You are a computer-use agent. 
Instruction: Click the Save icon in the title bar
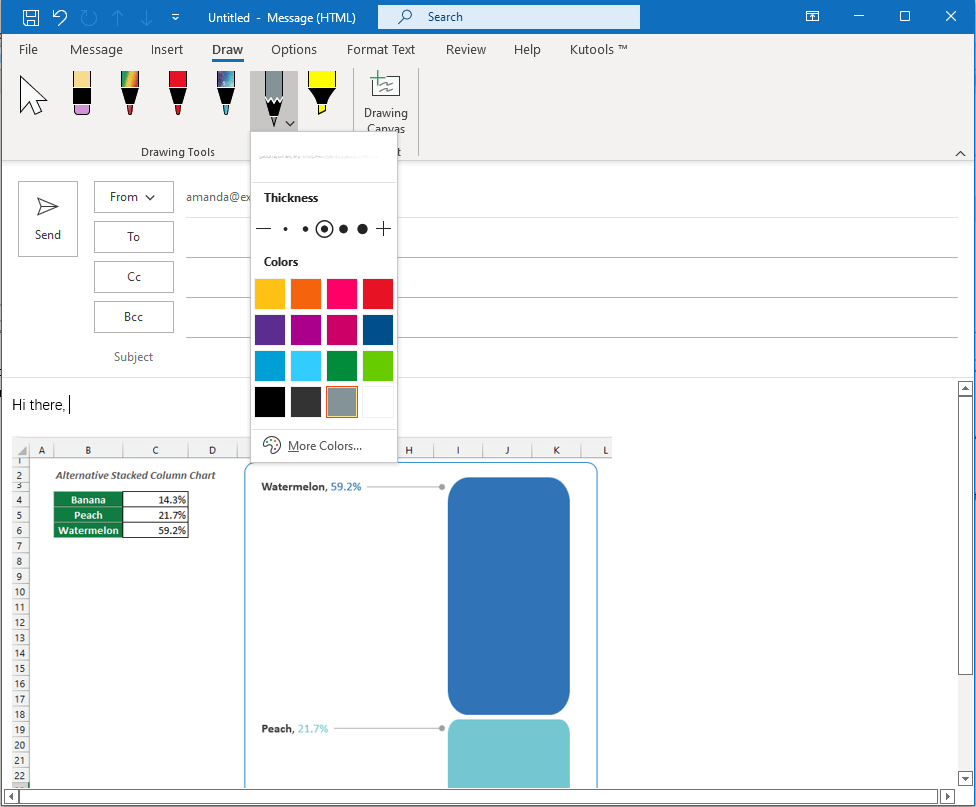point(30,17)
